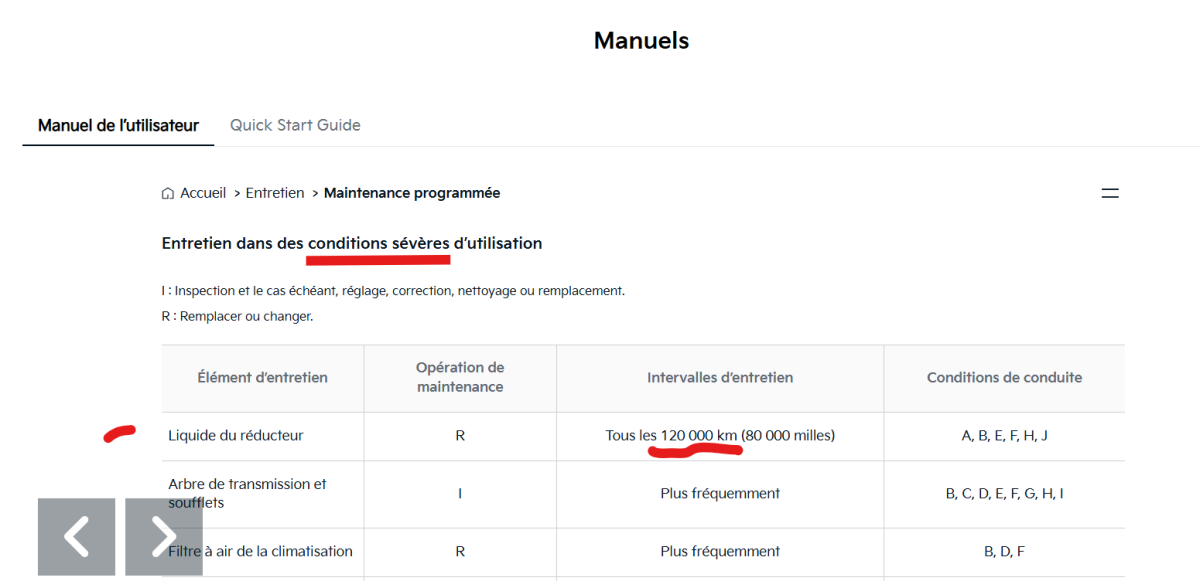Click Filtre à air de la climatisation cell

point(263,552)
